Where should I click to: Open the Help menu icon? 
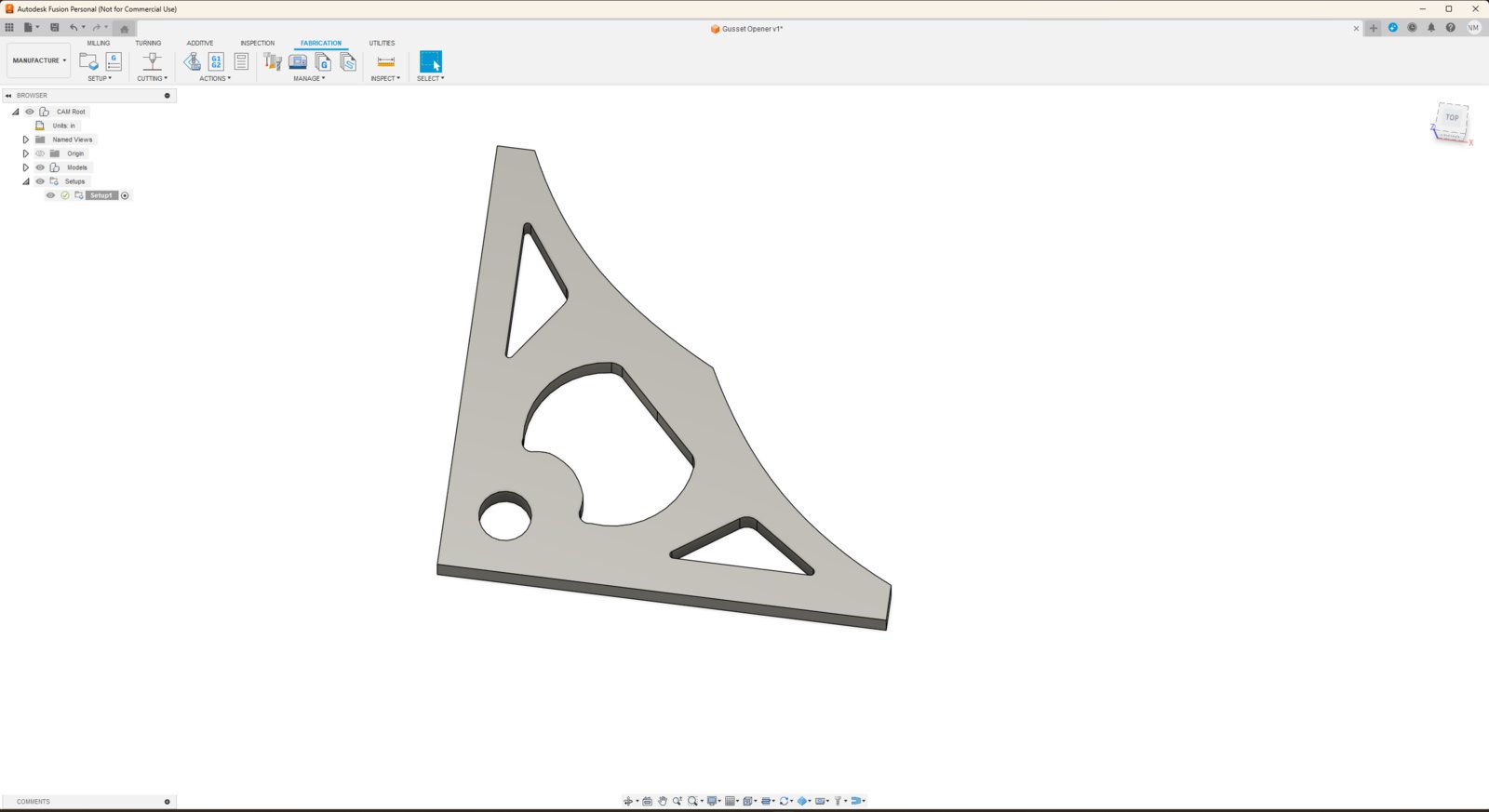click(1450, 28)
